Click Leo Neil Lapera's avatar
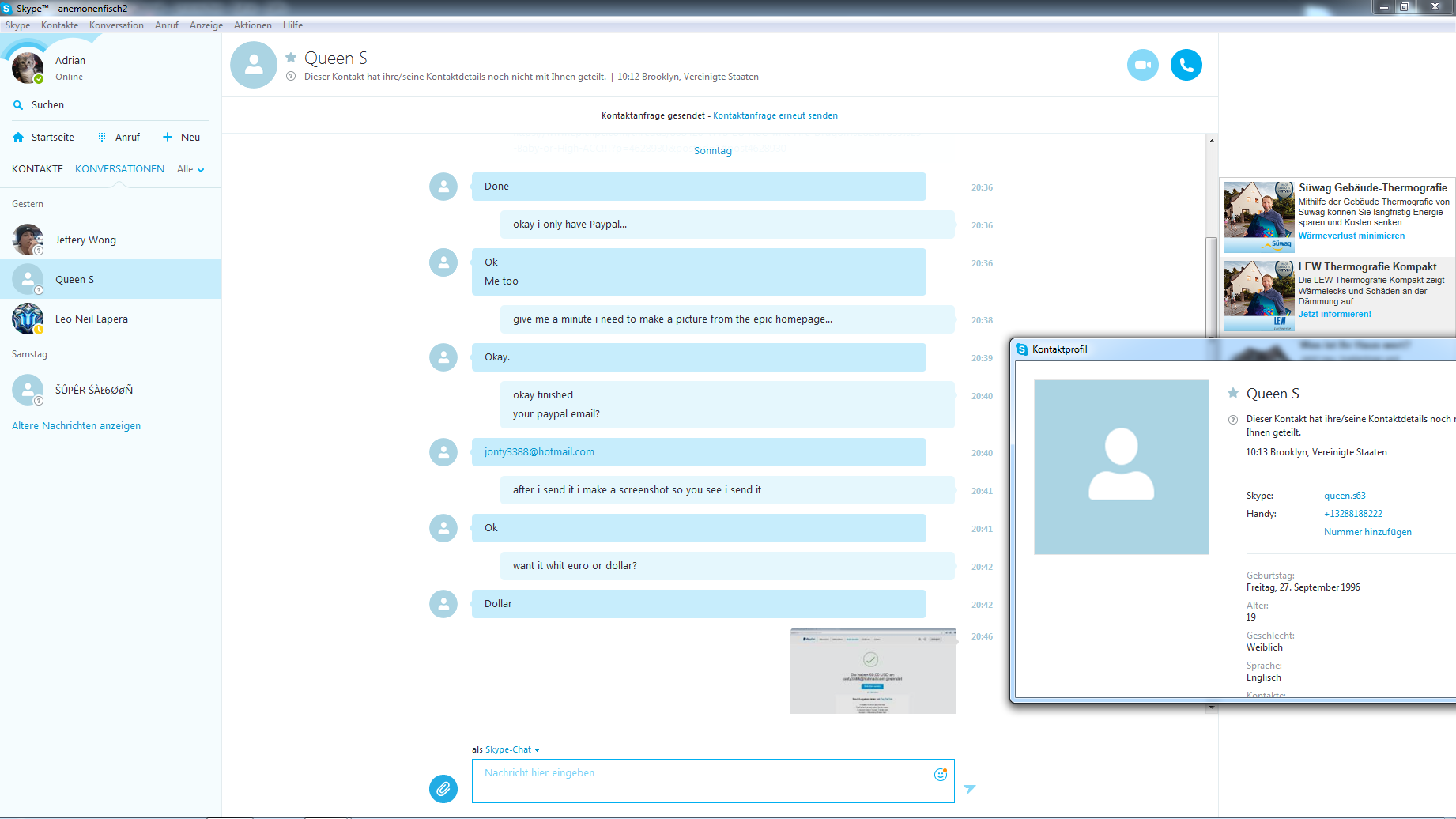Image resolution: width=1456 pixels, height=819 pixels. pos(28,319)
